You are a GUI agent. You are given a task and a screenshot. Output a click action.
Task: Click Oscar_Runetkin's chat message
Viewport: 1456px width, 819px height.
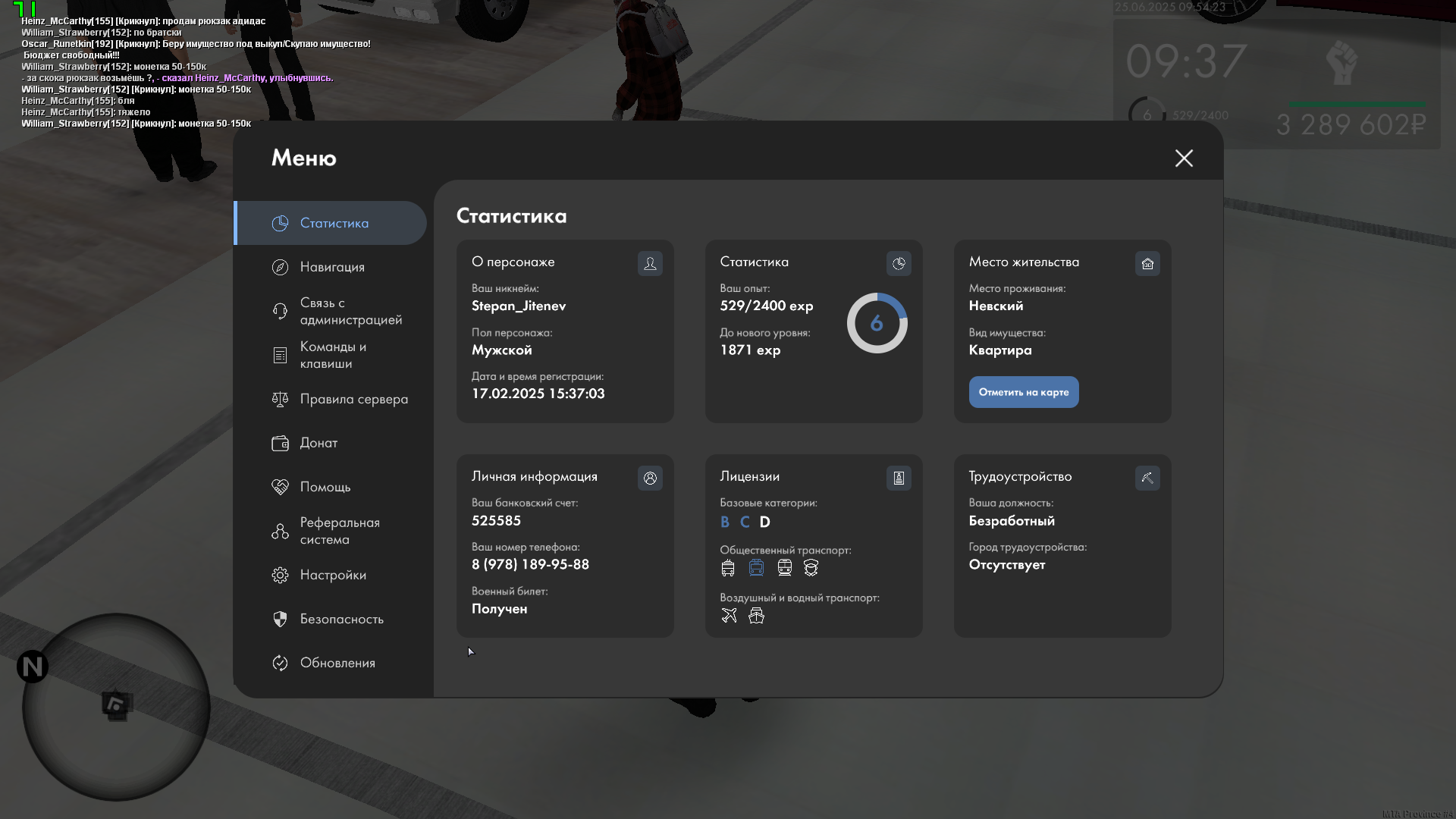[x=197, y=49]
